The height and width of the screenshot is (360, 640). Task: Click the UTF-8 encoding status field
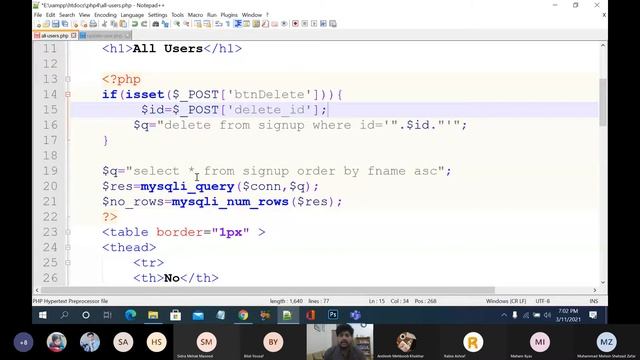[542, 301]
